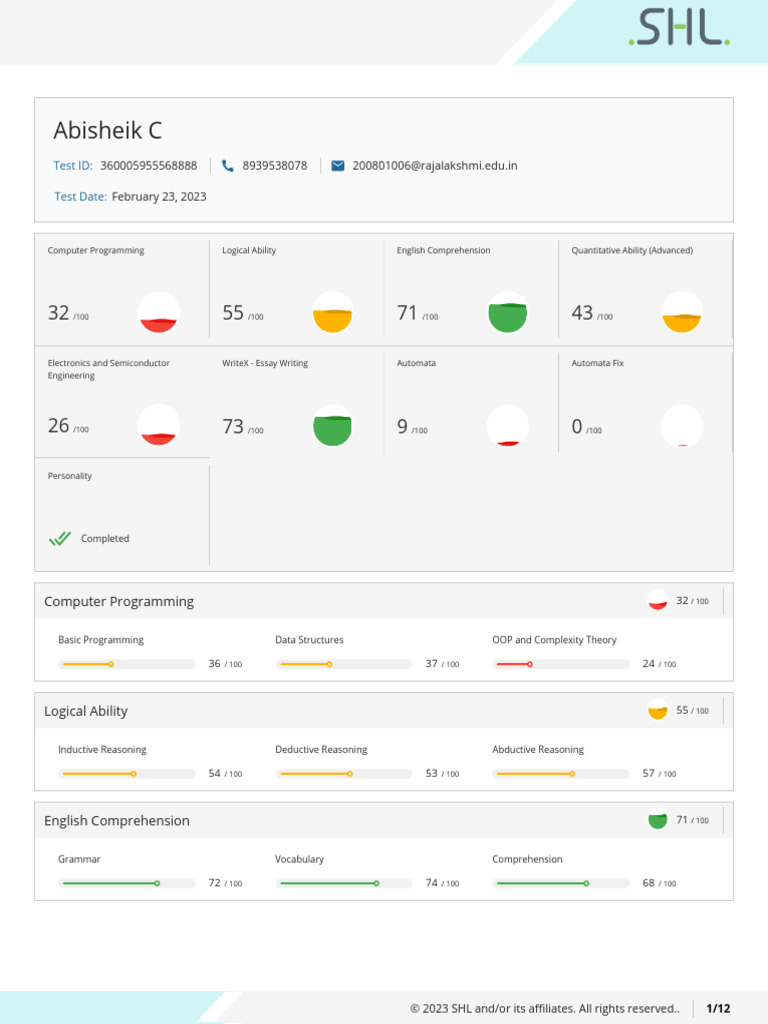Click the 1/12 page indicator
This screenshot has height=1024, width=768.
tap(718, 1008)
